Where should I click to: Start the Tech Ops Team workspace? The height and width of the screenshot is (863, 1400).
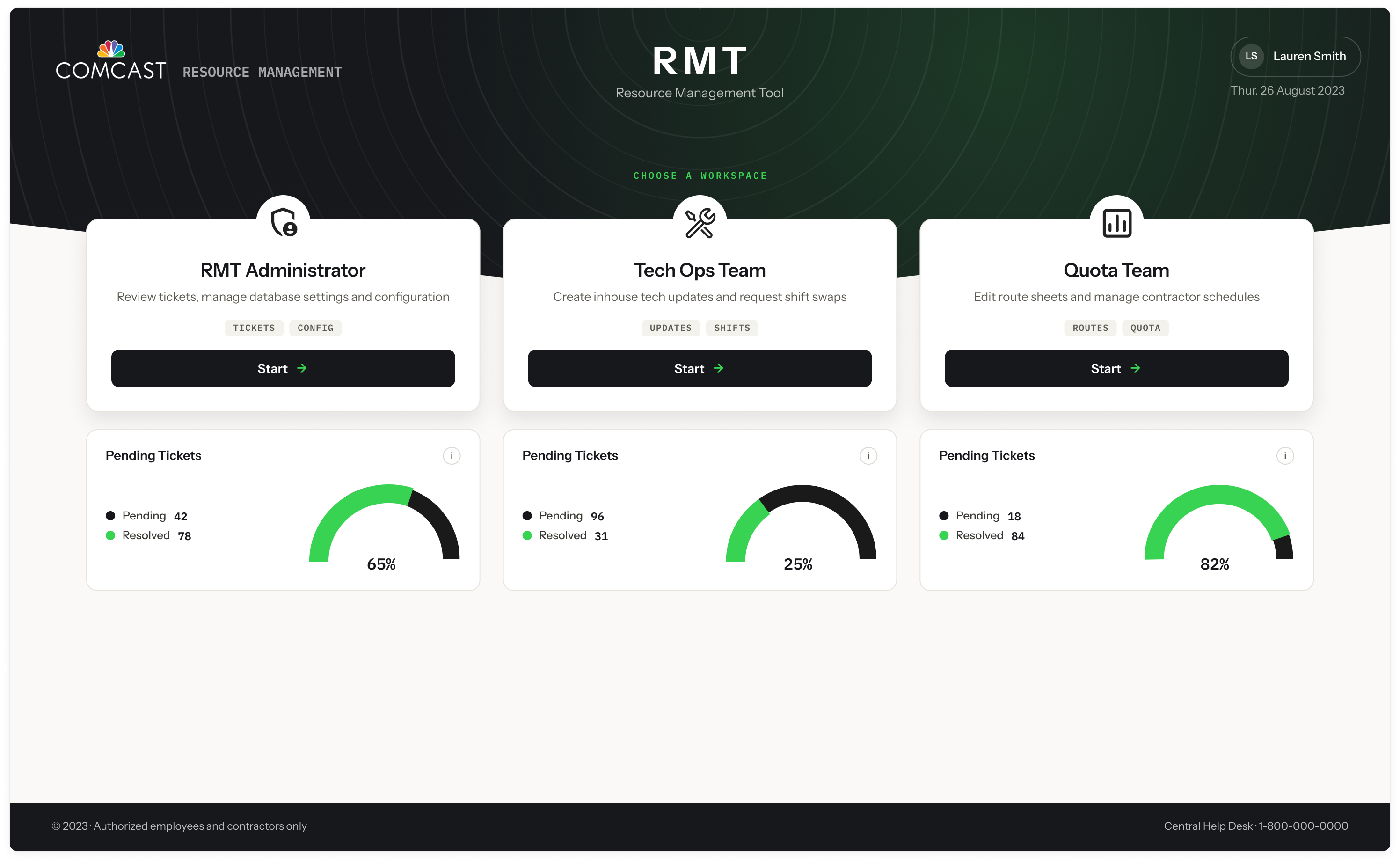700,368
